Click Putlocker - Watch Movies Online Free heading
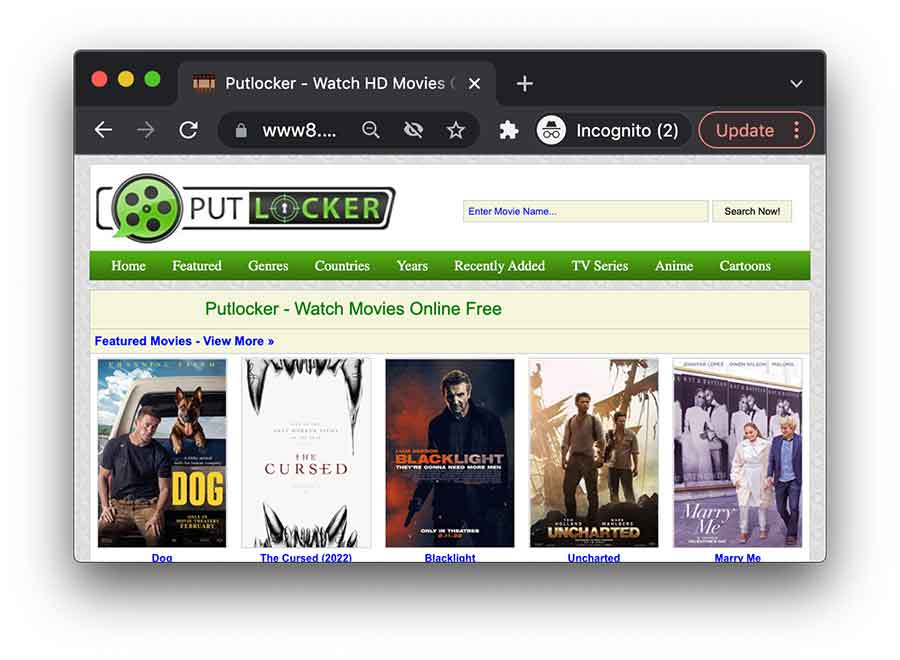The width and height of the screenshot is (900, 660). (353, 309)
